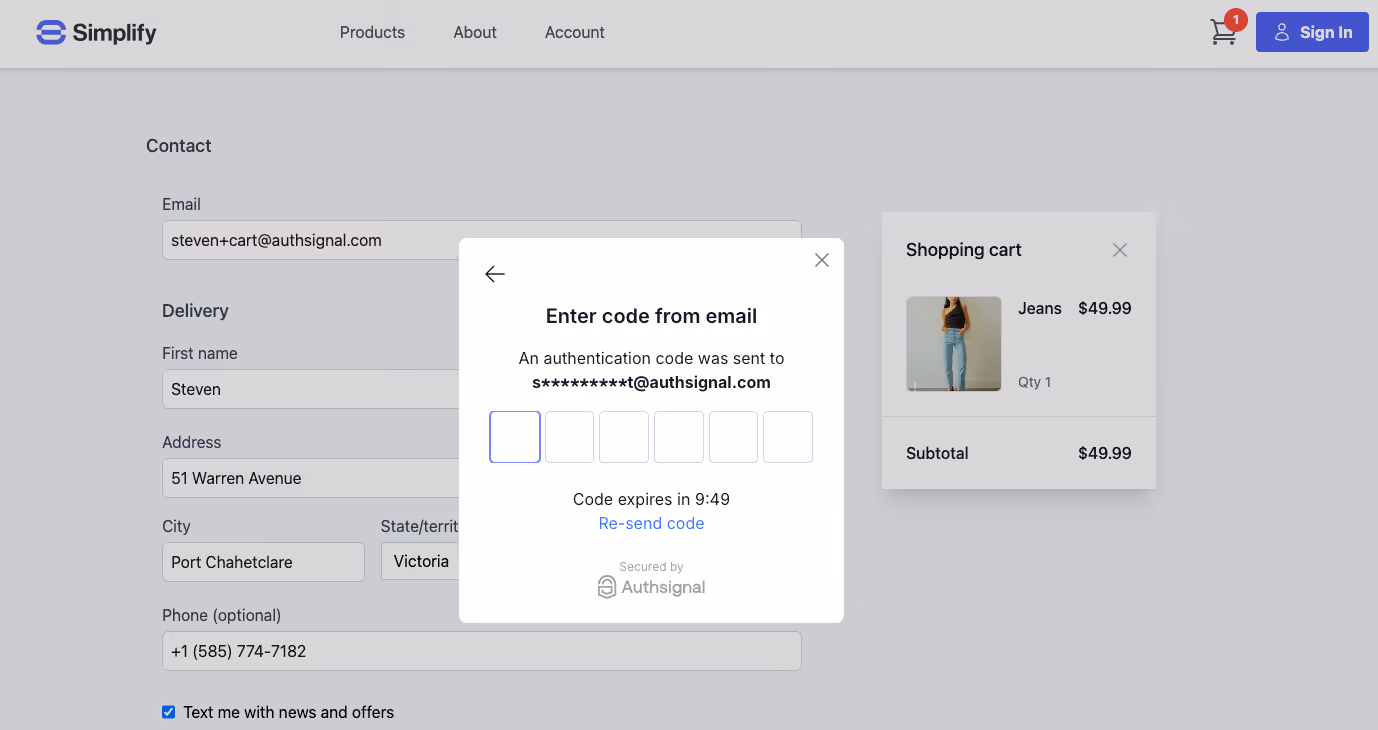Click the Re-send code link
Screen dimensions: 1378x730
651,523
